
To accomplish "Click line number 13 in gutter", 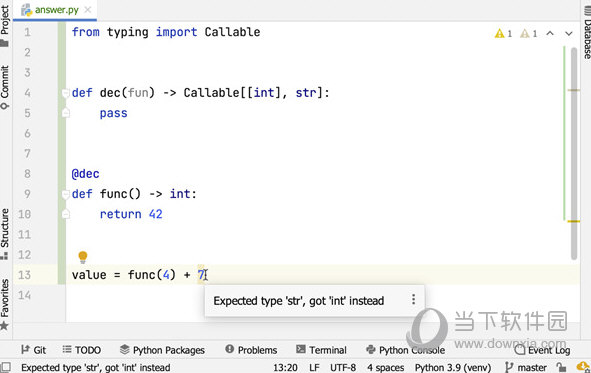I will [24, 275].
